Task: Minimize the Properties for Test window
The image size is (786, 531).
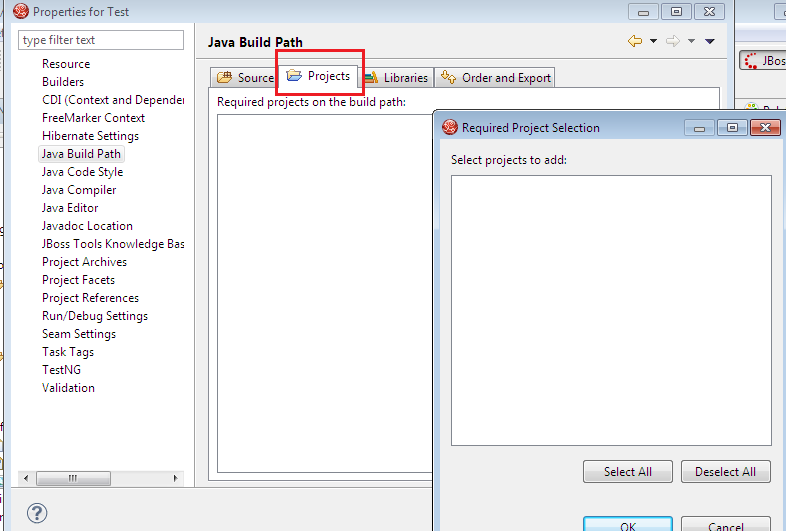Action: click(x=644, y=12)
